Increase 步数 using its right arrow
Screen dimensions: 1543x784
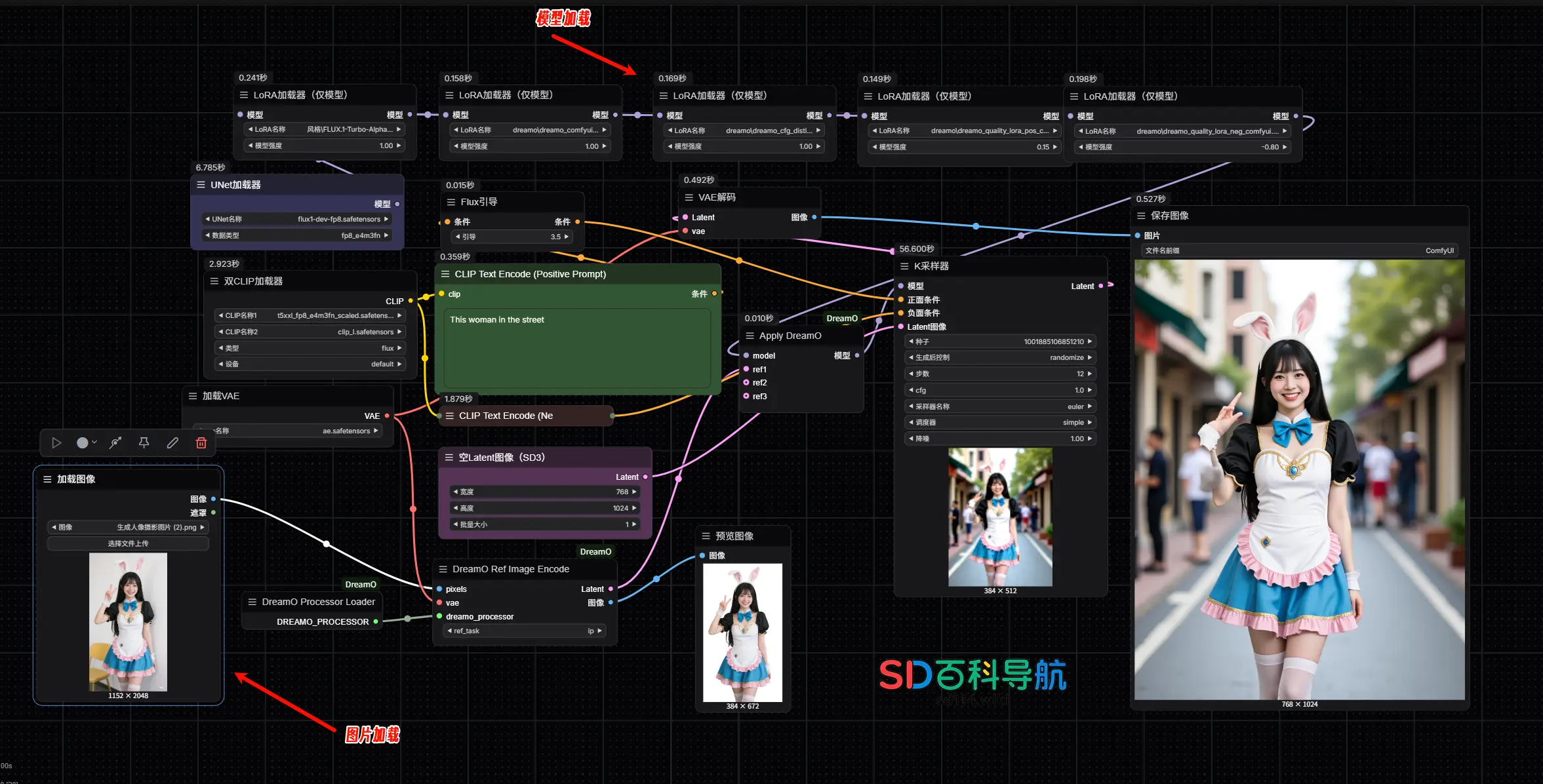[x=1090, y=374]
